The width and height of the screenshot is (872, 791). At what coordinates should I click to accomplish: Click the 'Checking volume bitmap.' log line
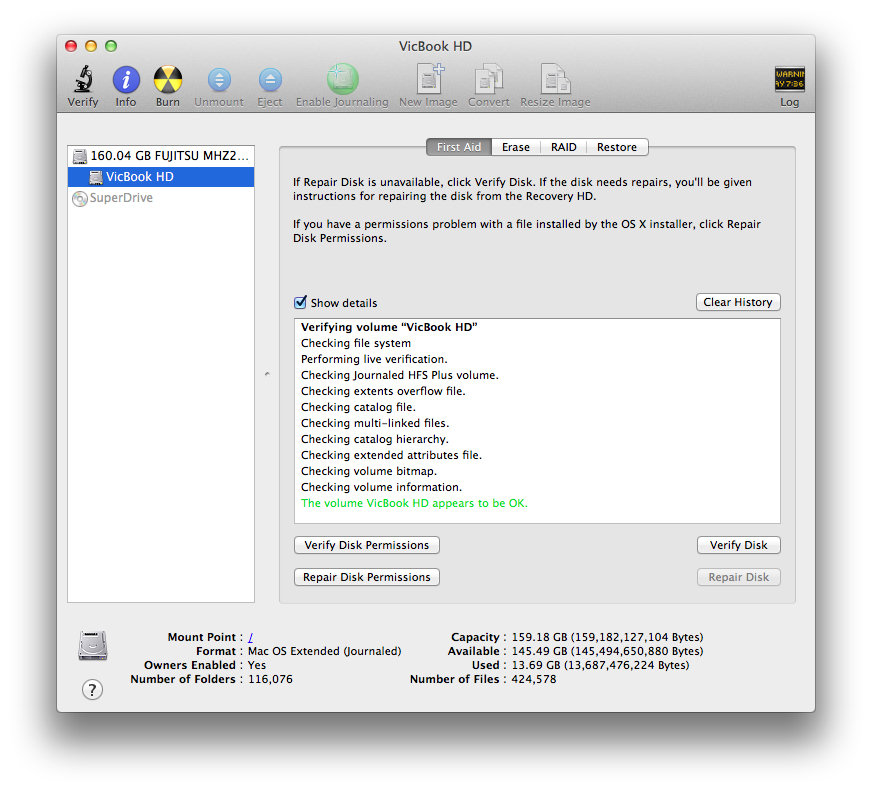click(369, 472)
